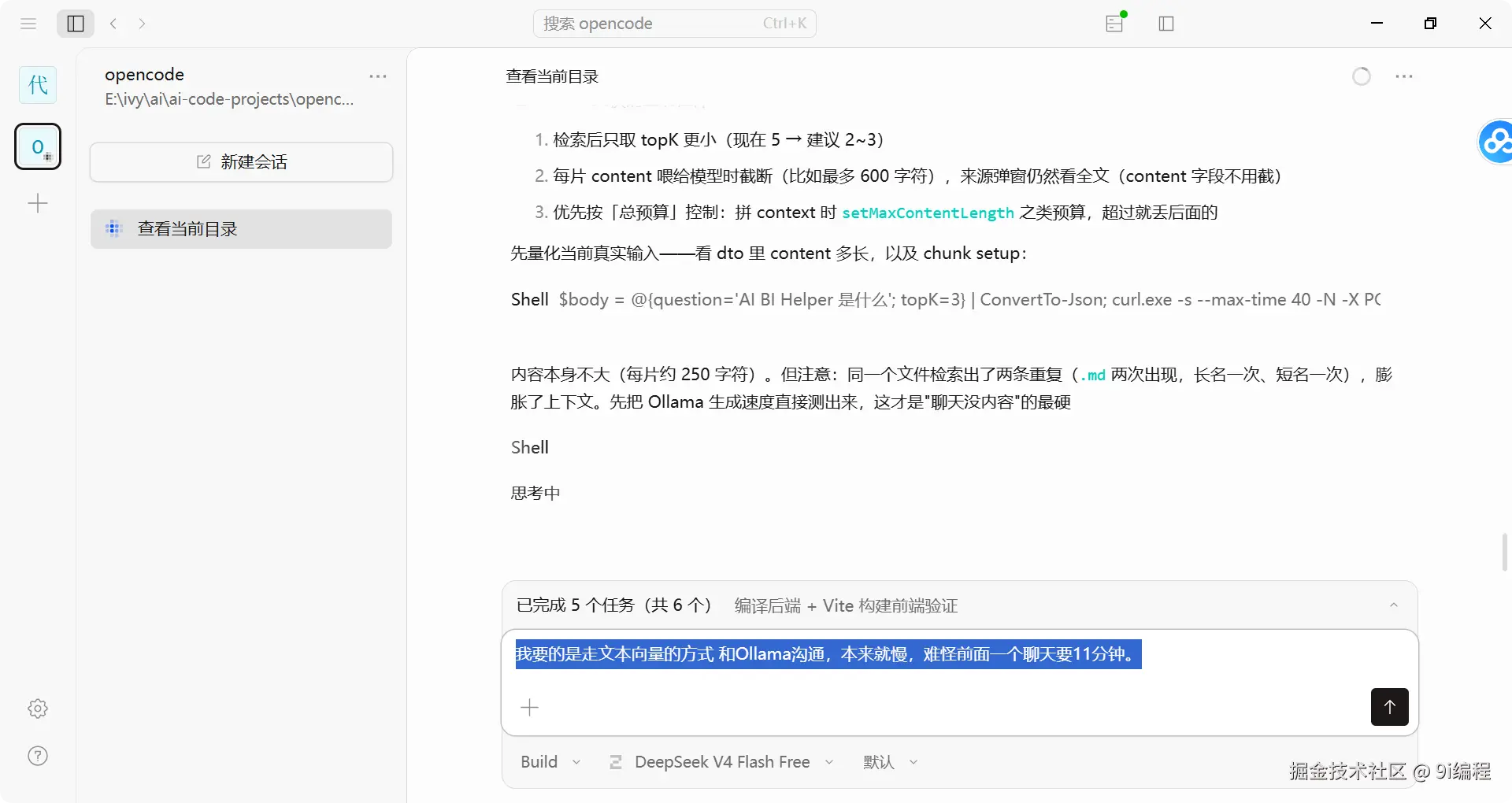Image resolution: width=1512 pixels, height=803 pixels.
Task: Select the 代 project avatar
Action: coord(38,84)
